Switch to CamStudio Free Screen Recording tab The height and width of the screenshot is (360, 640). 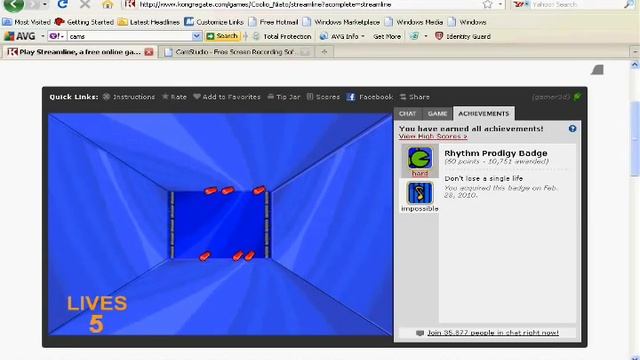tap(236, 52)
